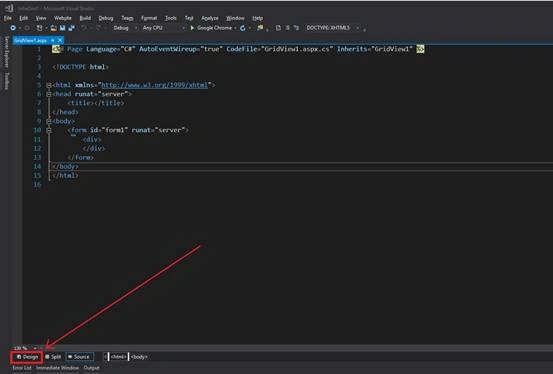The height and width of the screenshot is (374, 553).
Task: Start debugging with Google Chrome
Action: 211,28
